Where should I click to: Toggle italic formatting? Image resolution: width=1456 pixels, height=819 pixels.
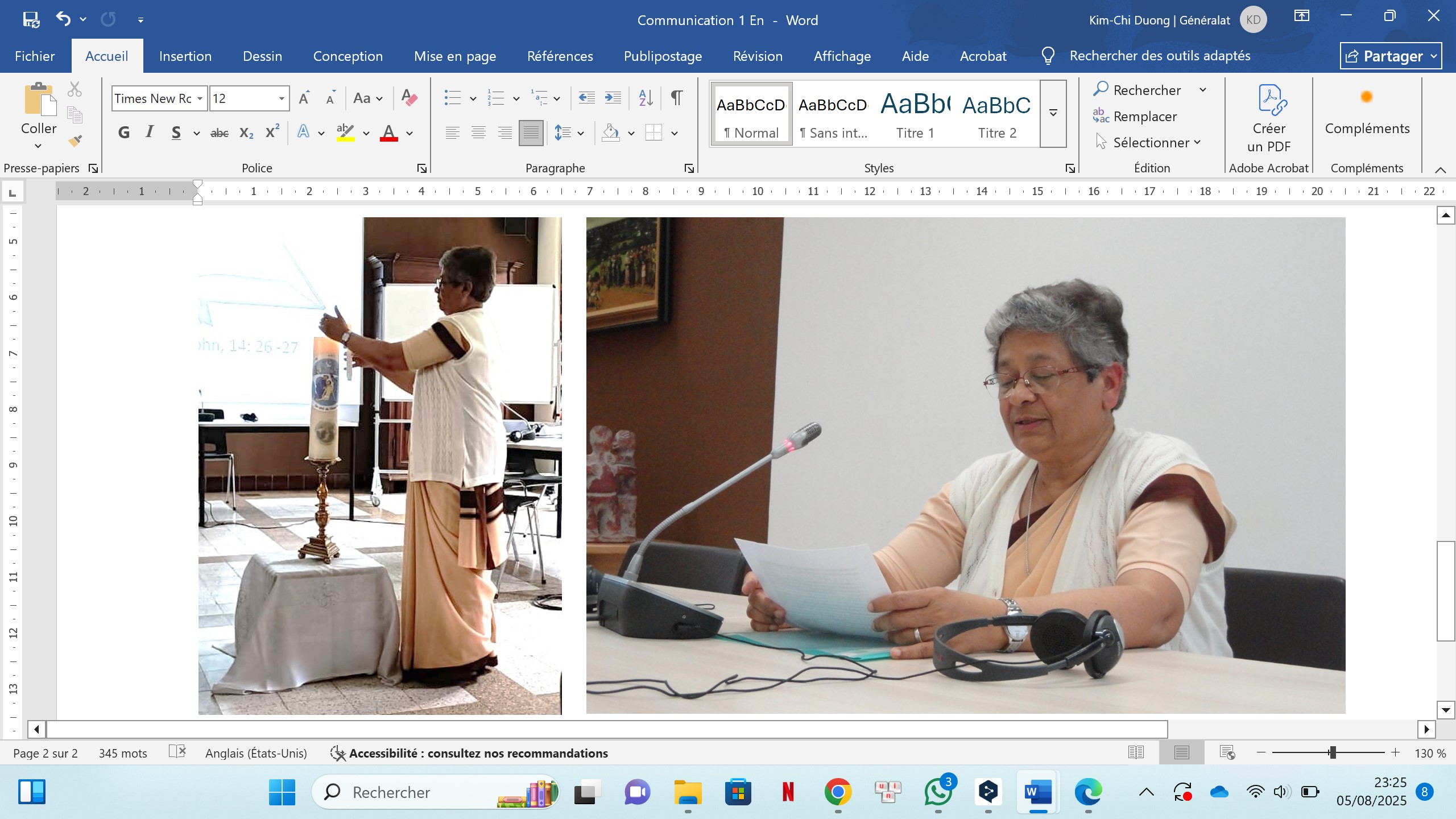pyautogui.click(x=149, y=133)
